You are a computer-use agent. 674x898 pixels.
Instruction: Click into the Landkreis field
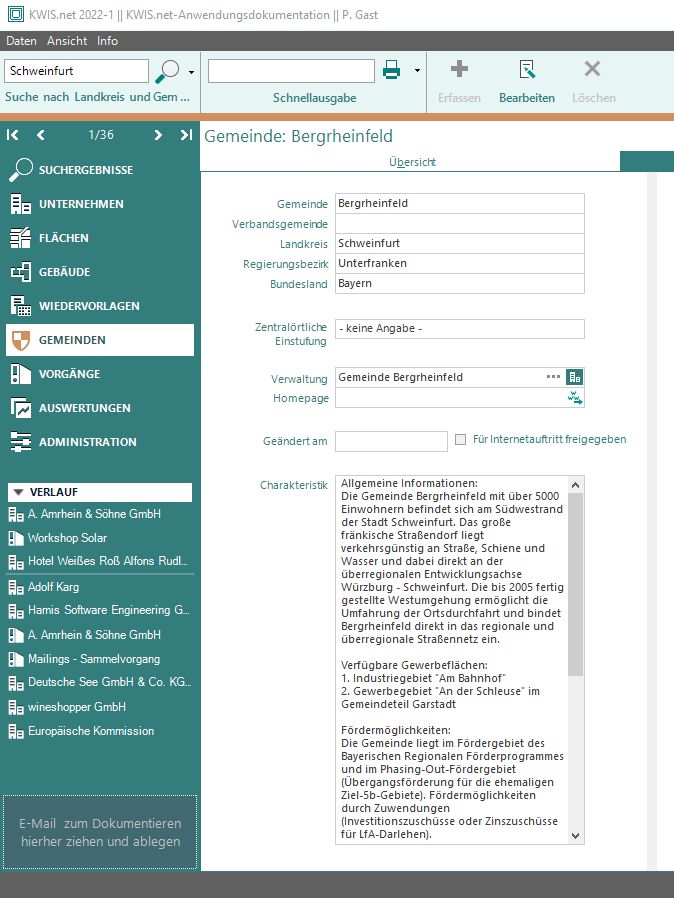460,243
